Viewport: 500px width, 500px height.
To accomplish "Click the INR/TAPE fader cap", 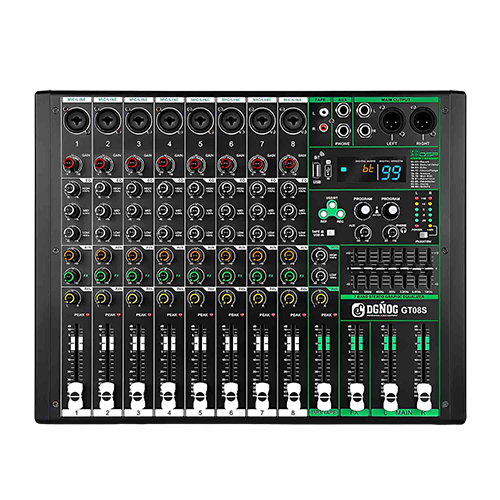I will coord(324,397).
